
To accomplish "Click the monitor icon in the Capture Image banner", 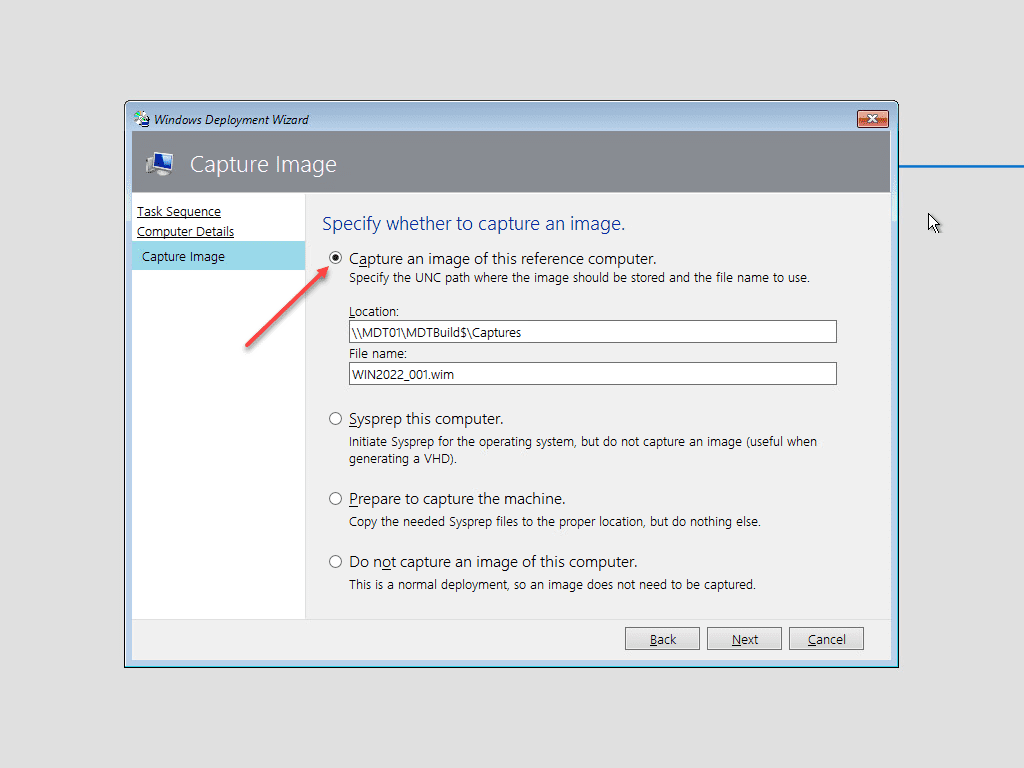I will pos(159,163).
